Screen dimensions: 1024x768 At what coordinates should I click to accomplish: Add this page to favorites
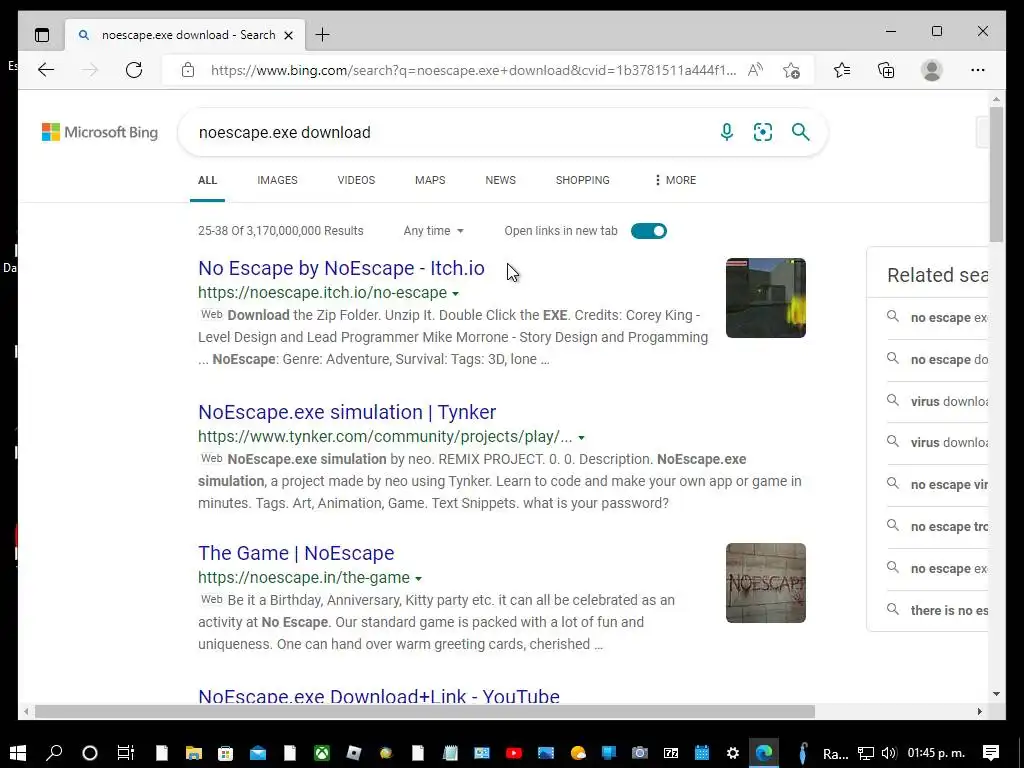coord(792,70)
